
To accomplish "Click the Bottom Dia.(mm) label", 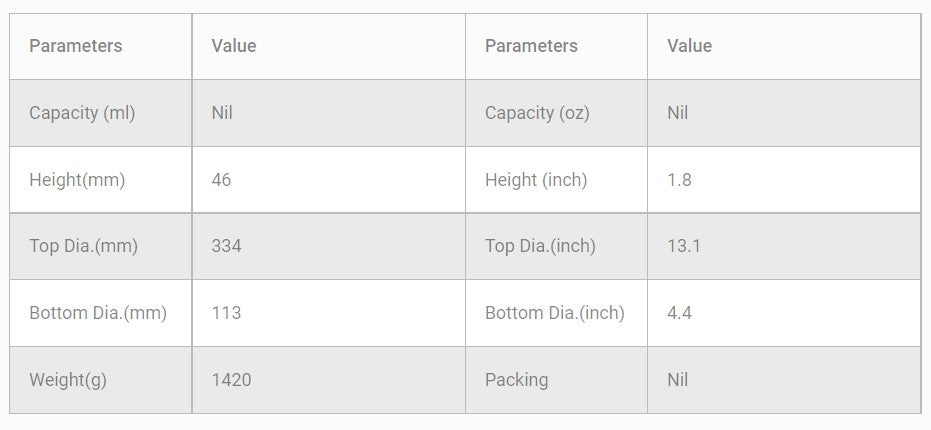I will pos(98,313).
